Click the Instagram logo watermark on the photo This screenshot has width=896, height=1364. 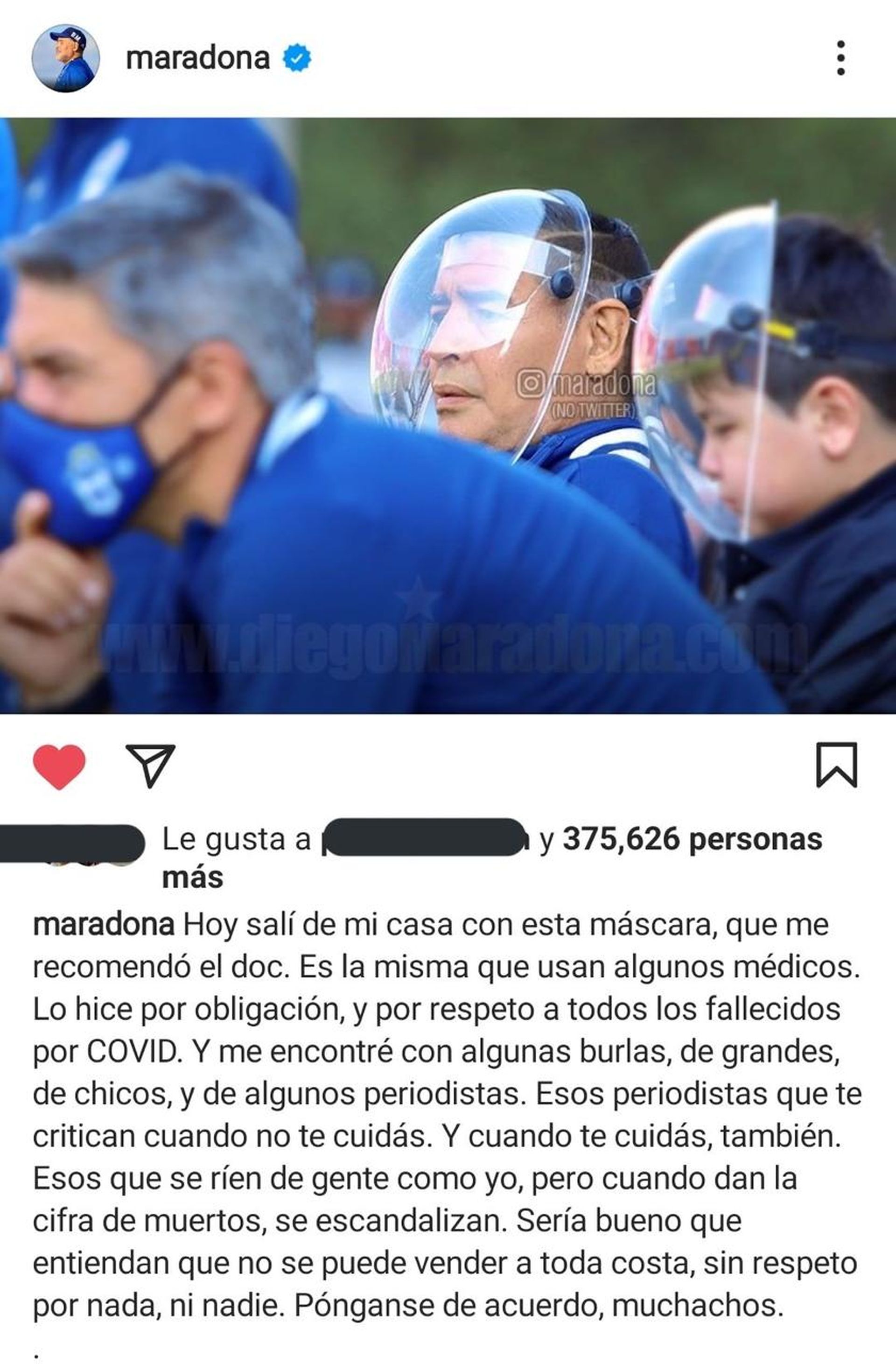tap(531, 383)
